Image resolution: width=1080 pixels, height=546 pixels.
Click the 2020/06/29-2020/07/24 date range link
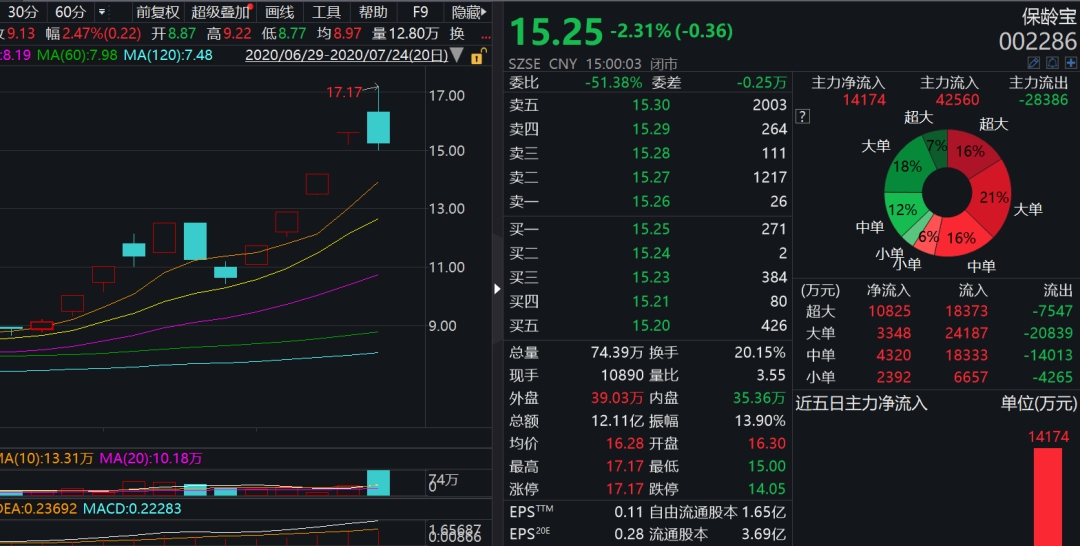coord(346,55)
